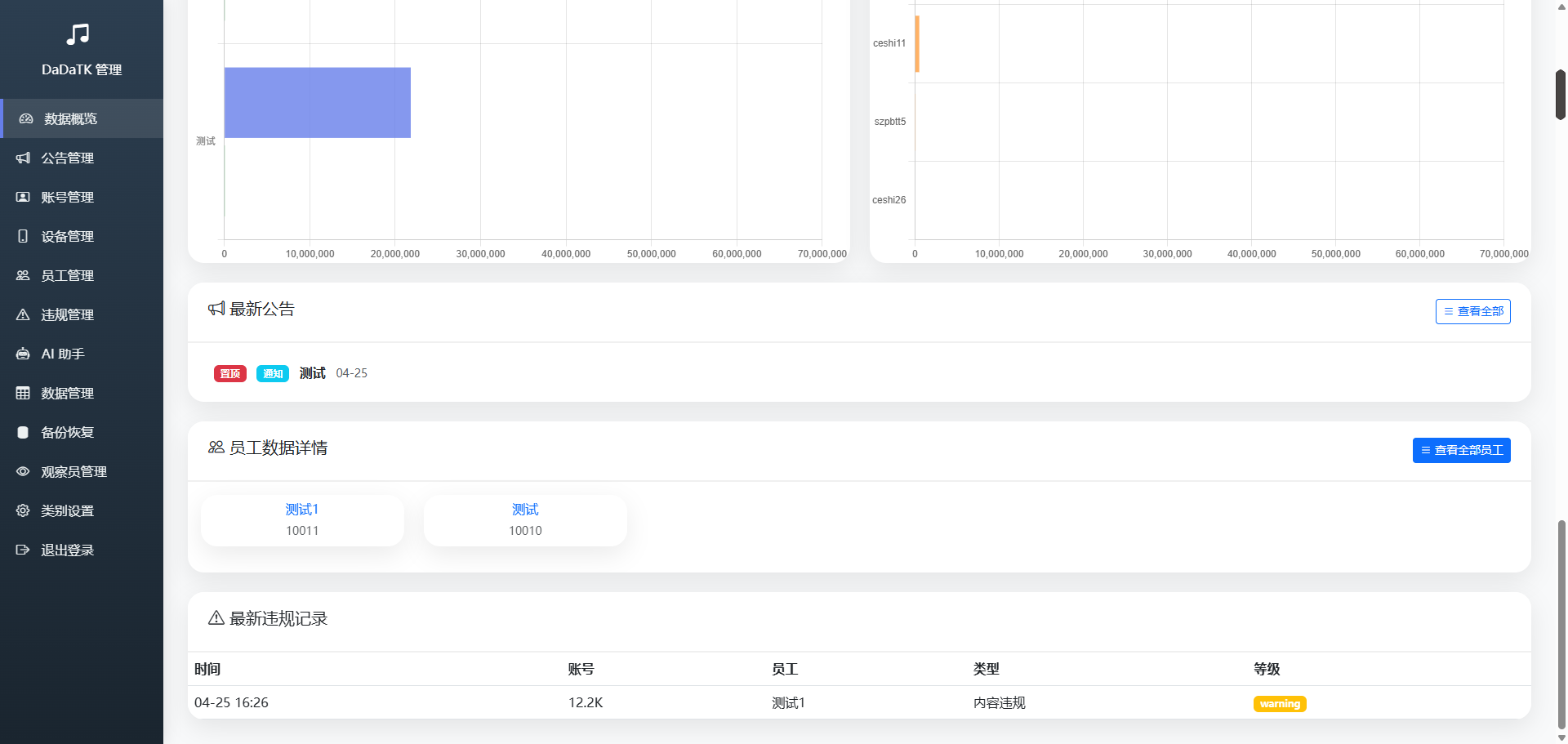Open employee 测试1 card link
Image resolution: width=1568 pixels, height=744 pixels.
[302, 510]
